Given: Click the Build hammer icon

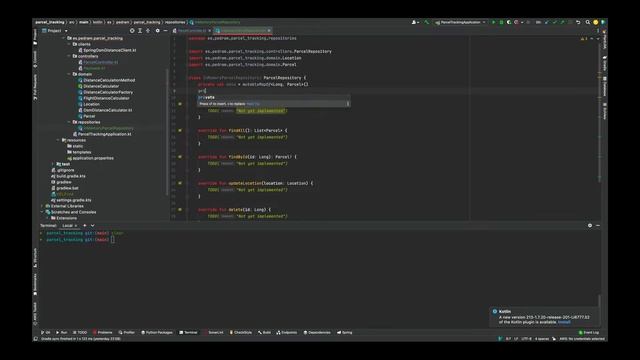Looking at the screenshot, I should 427,22.
